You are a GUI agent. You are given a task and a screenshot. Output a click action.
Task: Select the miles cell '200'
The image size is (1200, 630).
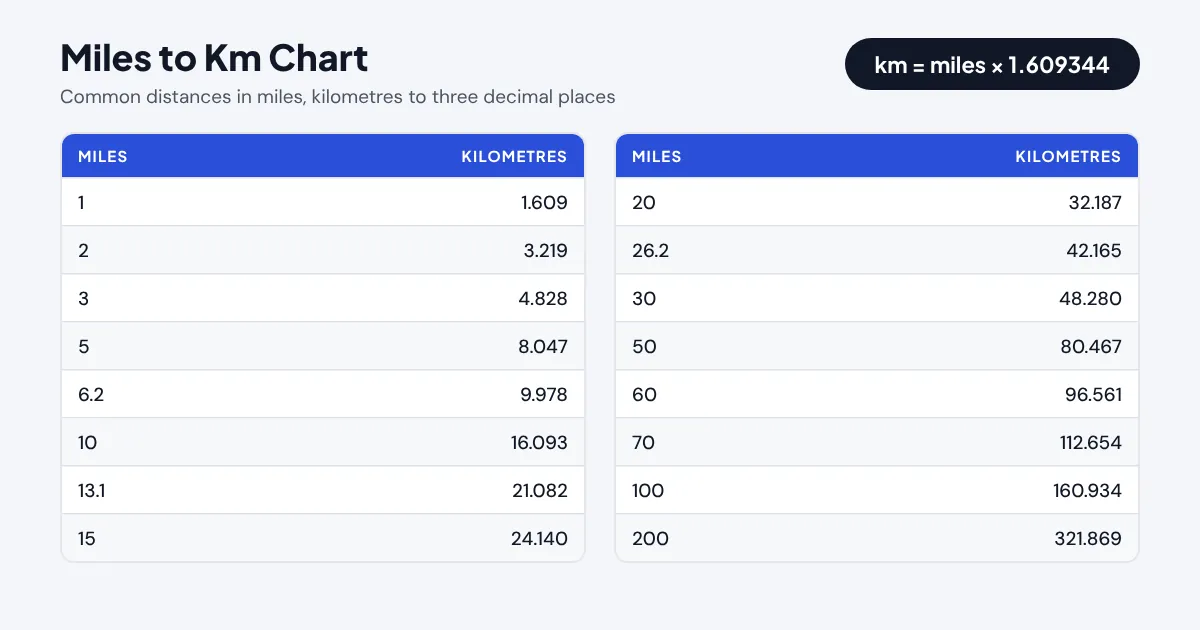pyautogui.click(x=650, y=538)
